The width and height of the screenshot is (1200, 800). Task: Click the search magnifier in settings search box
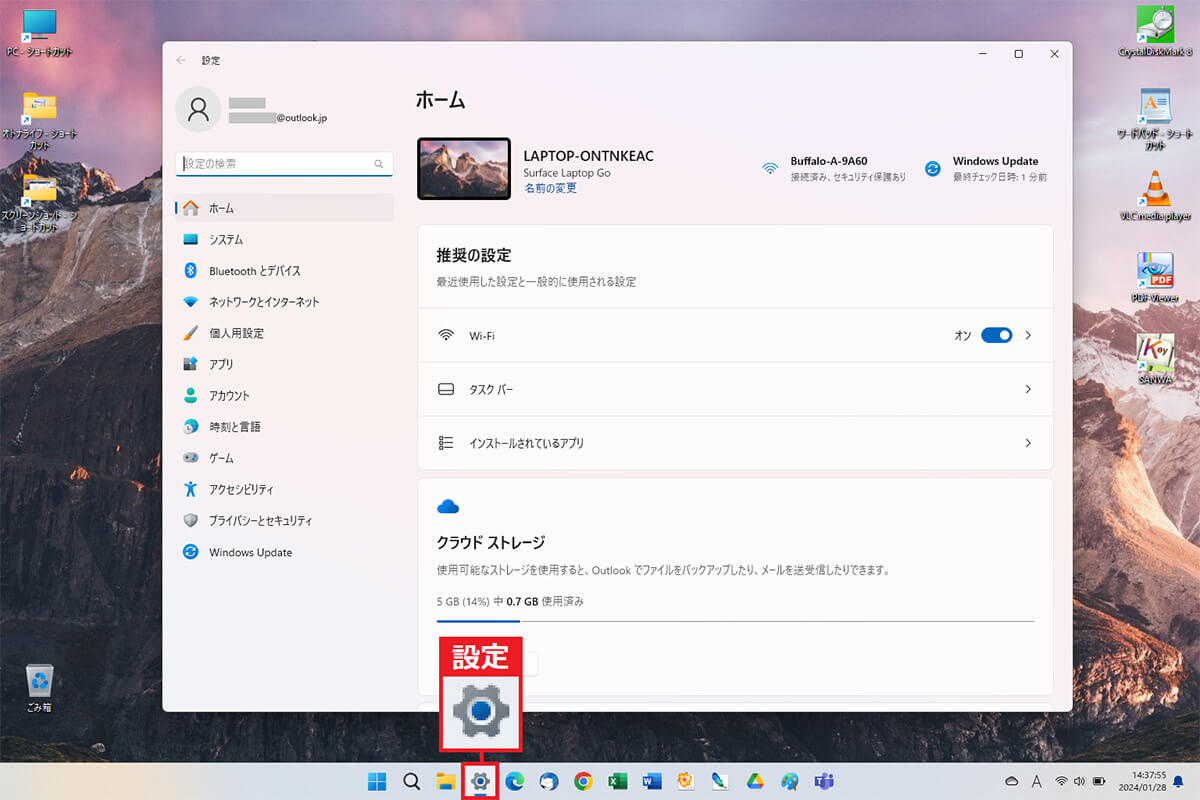click(x=379, y=164)
